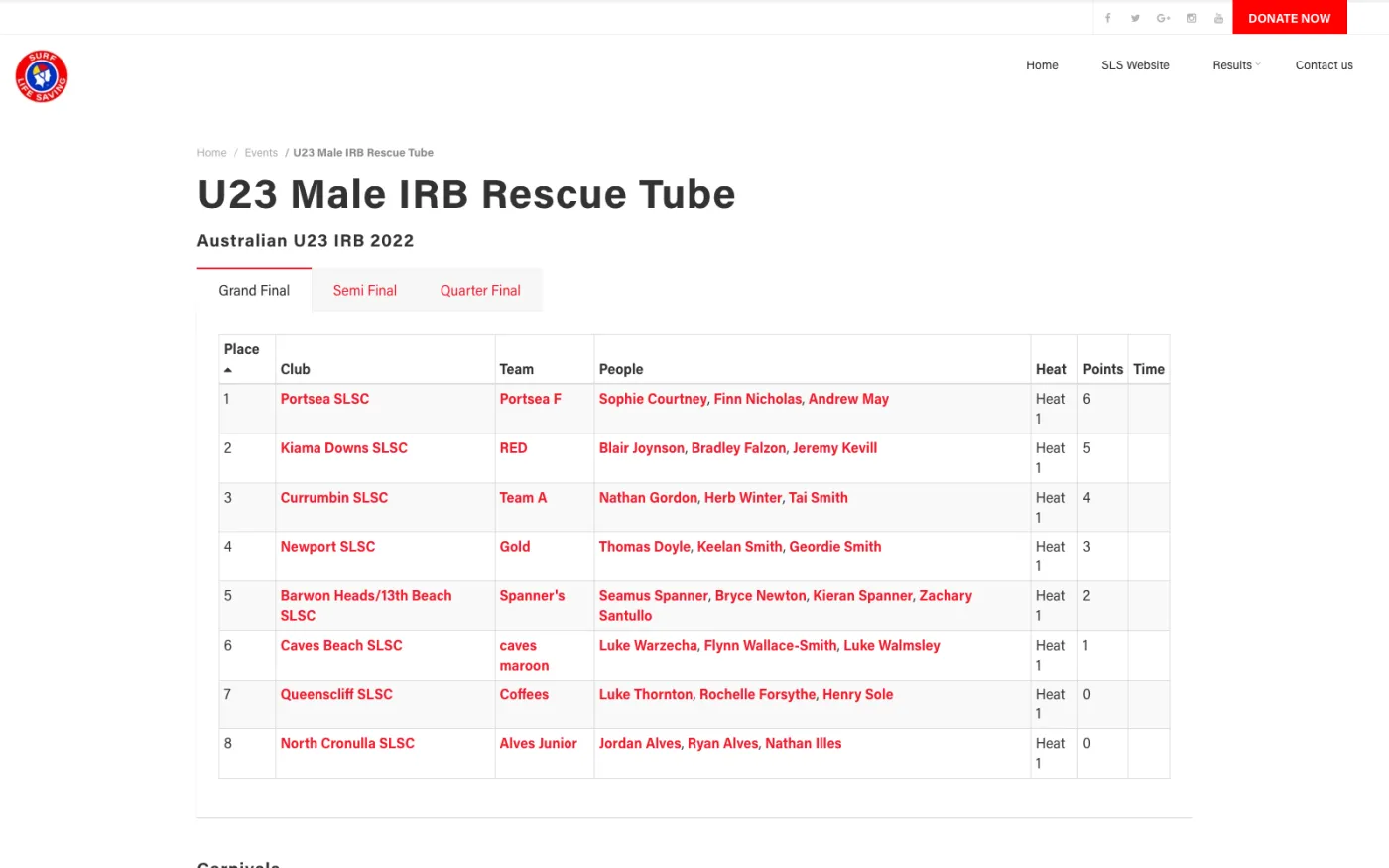Open Sophie Courtney's profile link
1389x868 pixels.
pos(653,399)
